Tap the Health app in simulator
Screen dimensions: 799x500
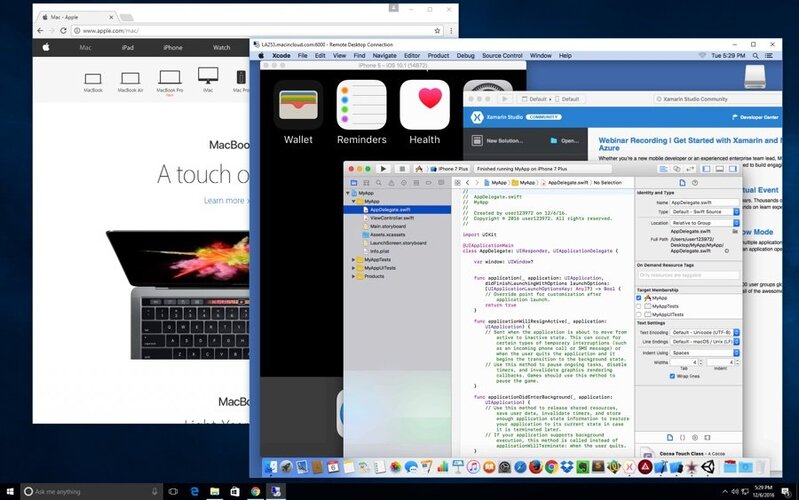424,105
